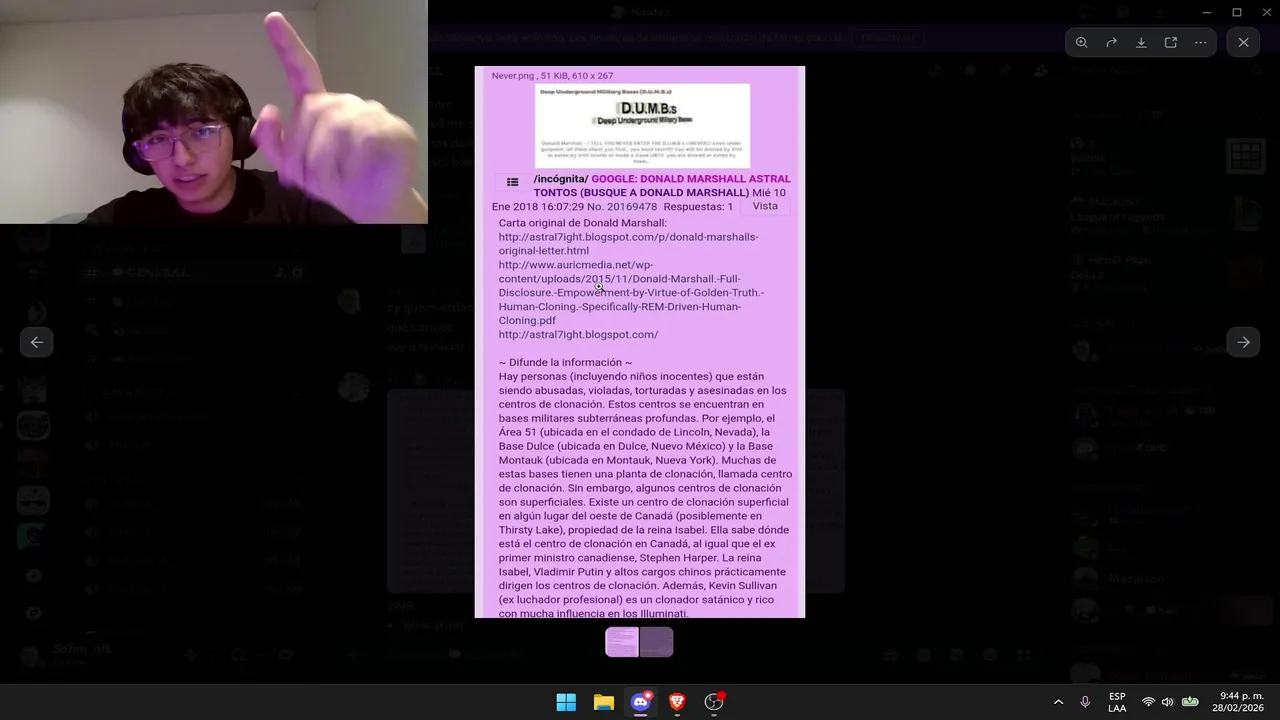Click the microphone icon in system tray
The height and width of the screenshot is (720, 1280).
(1085, 702)
